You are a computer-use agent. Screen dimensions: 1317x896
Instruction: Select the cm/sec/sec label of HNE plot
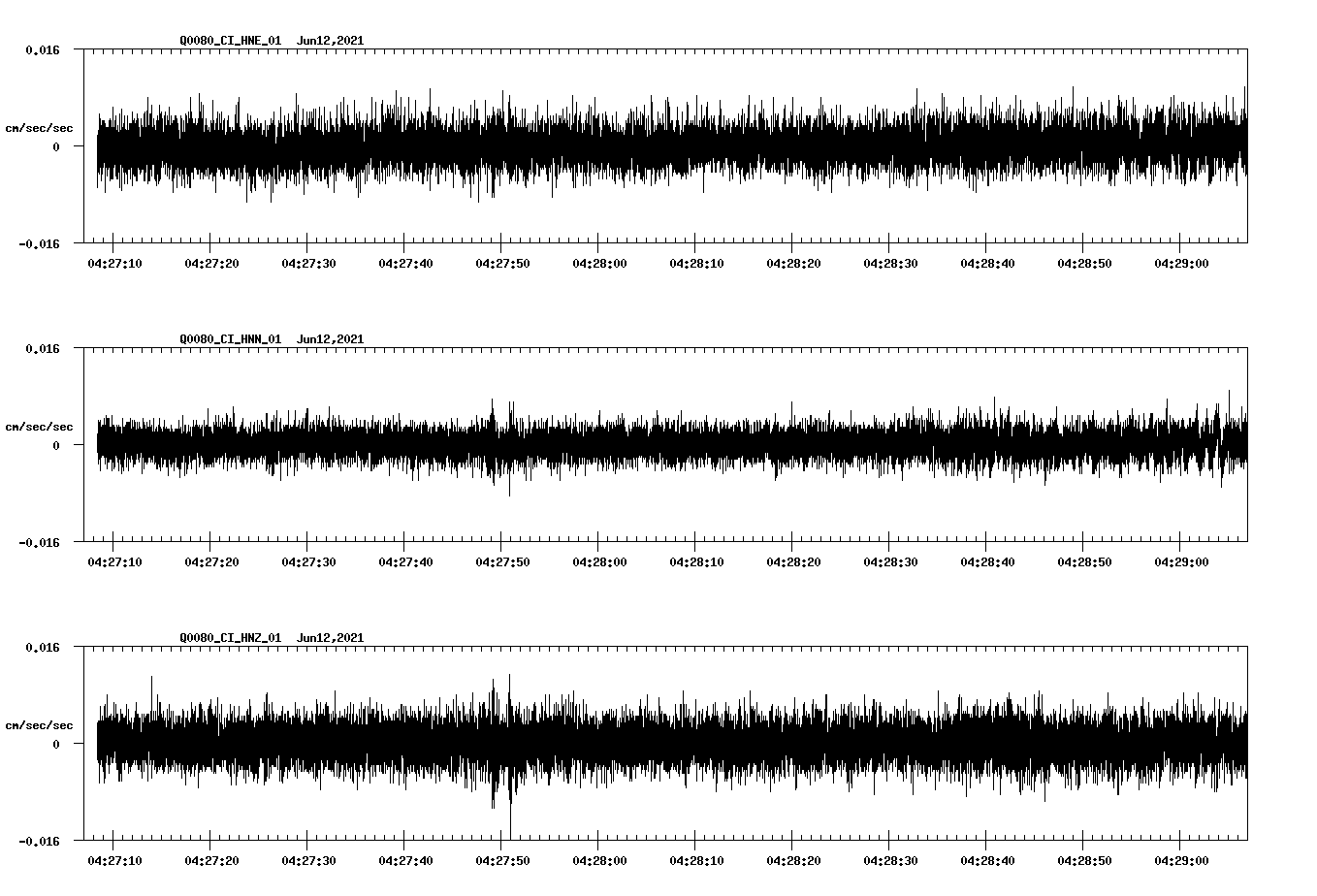coord(39,128)
